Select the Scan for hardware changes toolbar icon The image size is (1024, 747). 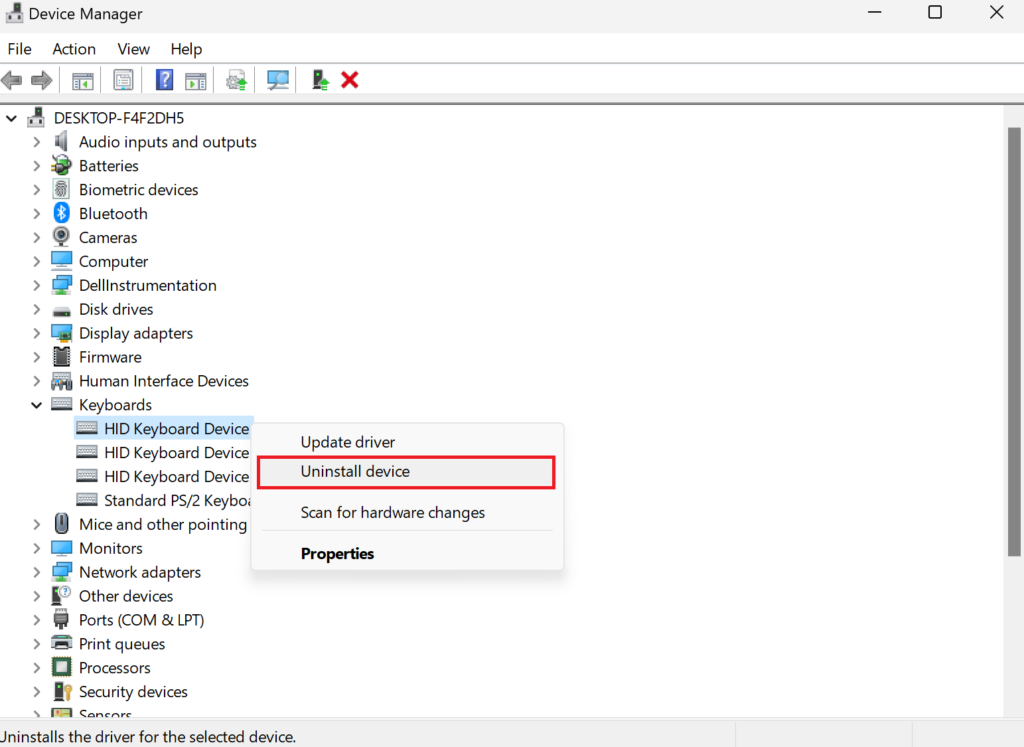point(277,80)
